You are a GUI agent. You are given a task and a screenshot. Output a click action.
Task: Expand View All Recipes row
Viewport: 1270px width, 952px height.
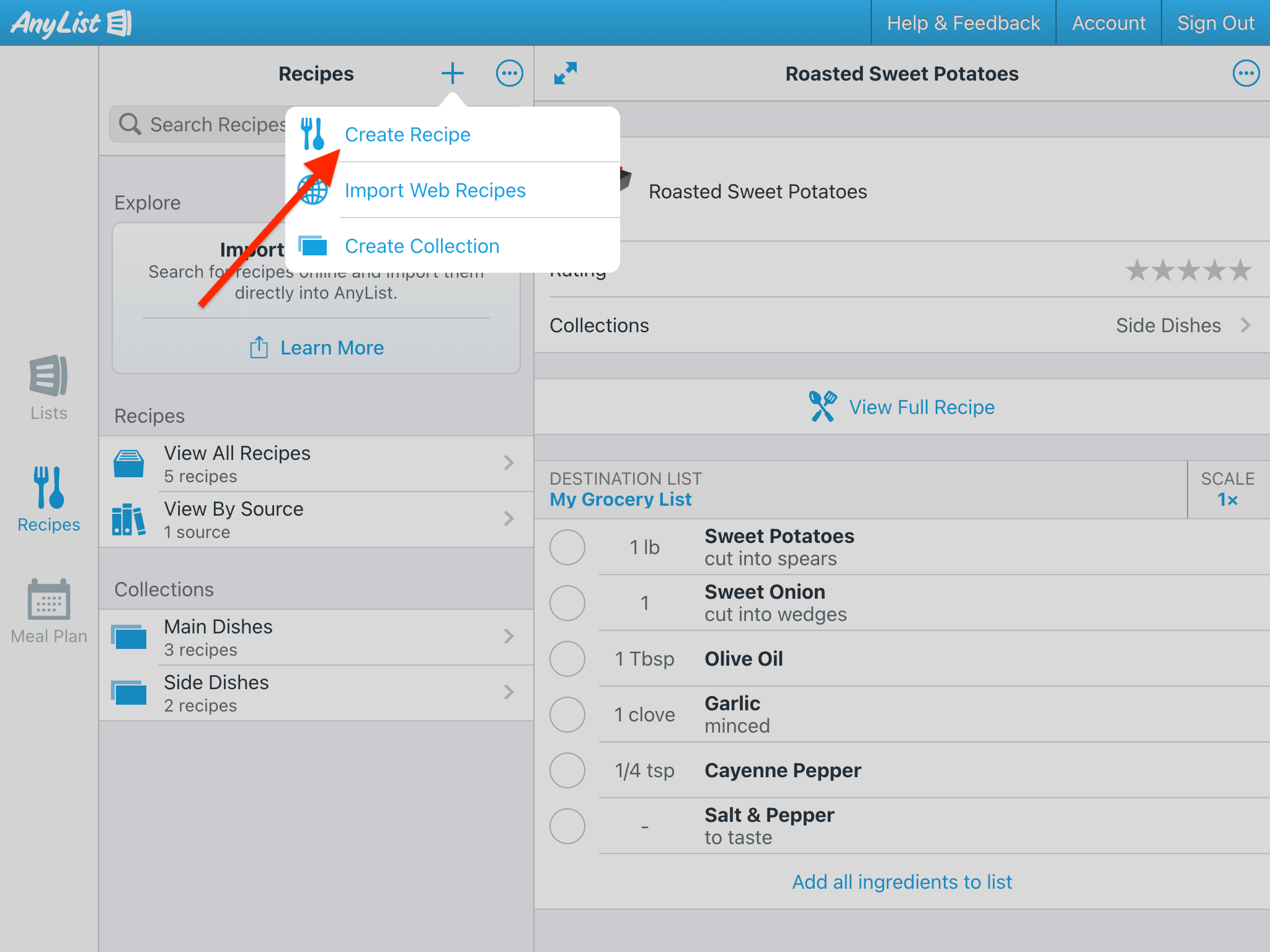click(x=316, y=464)
